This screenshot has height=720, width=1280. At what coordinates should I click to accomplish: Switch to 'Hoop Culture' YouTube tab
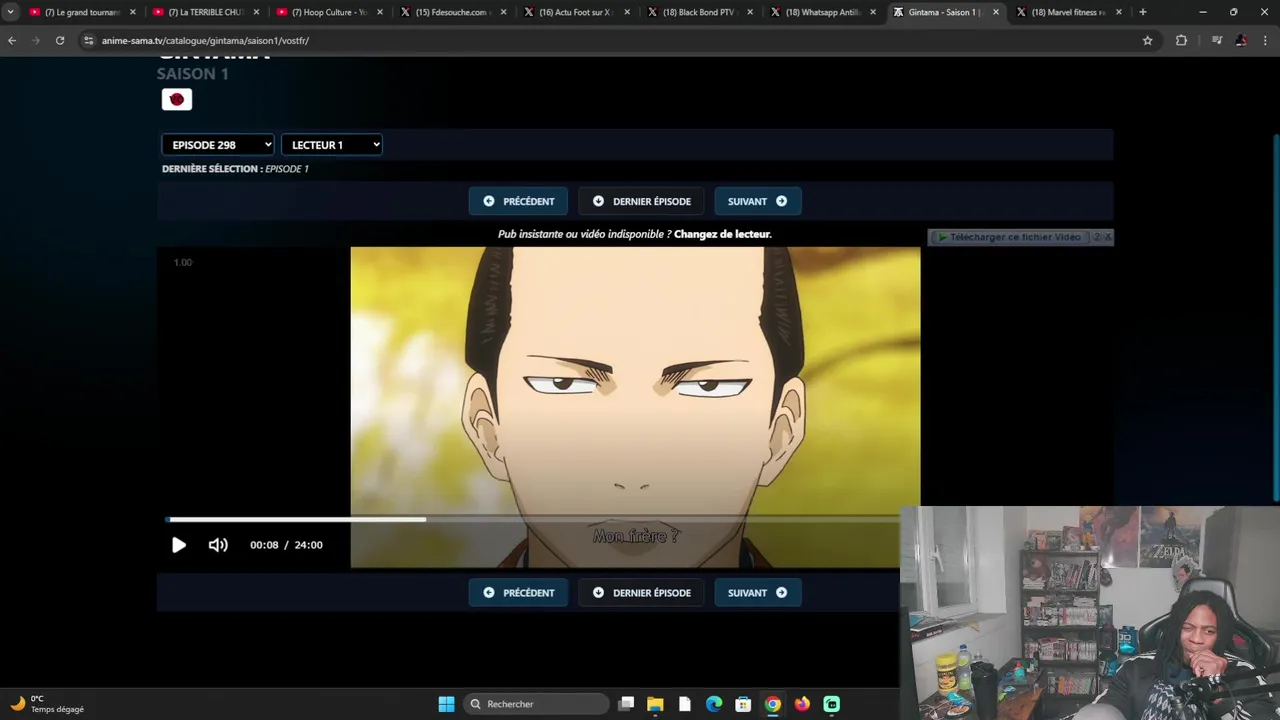(x=329, y=12)
